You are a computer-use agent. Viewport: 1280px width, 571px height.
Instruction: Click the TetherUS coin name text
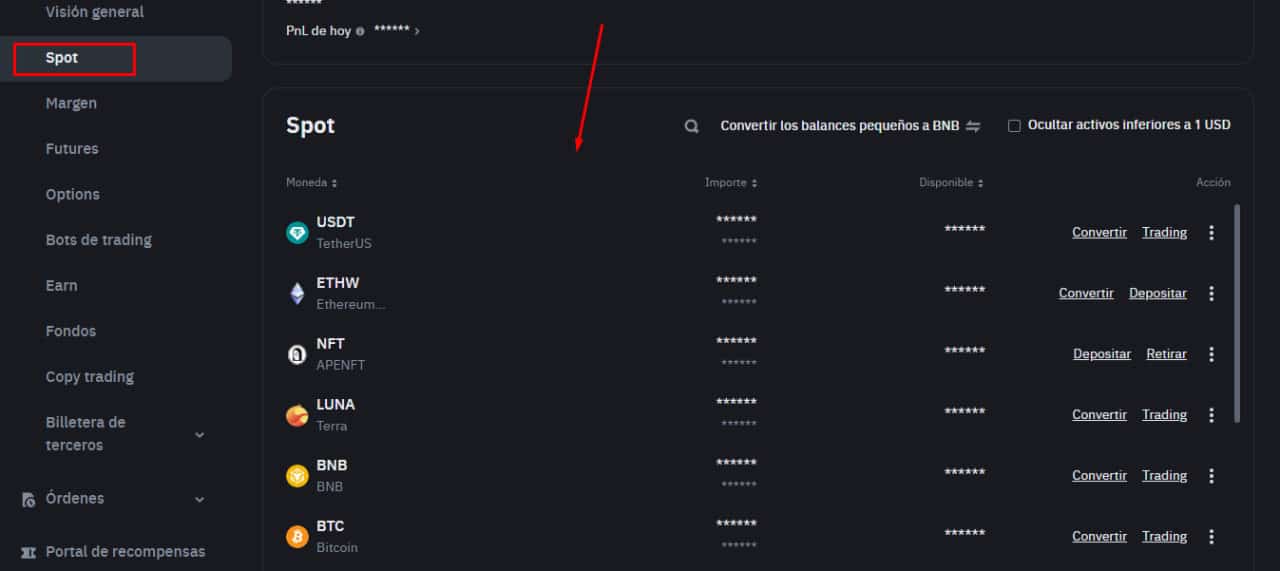click(344, 244)
